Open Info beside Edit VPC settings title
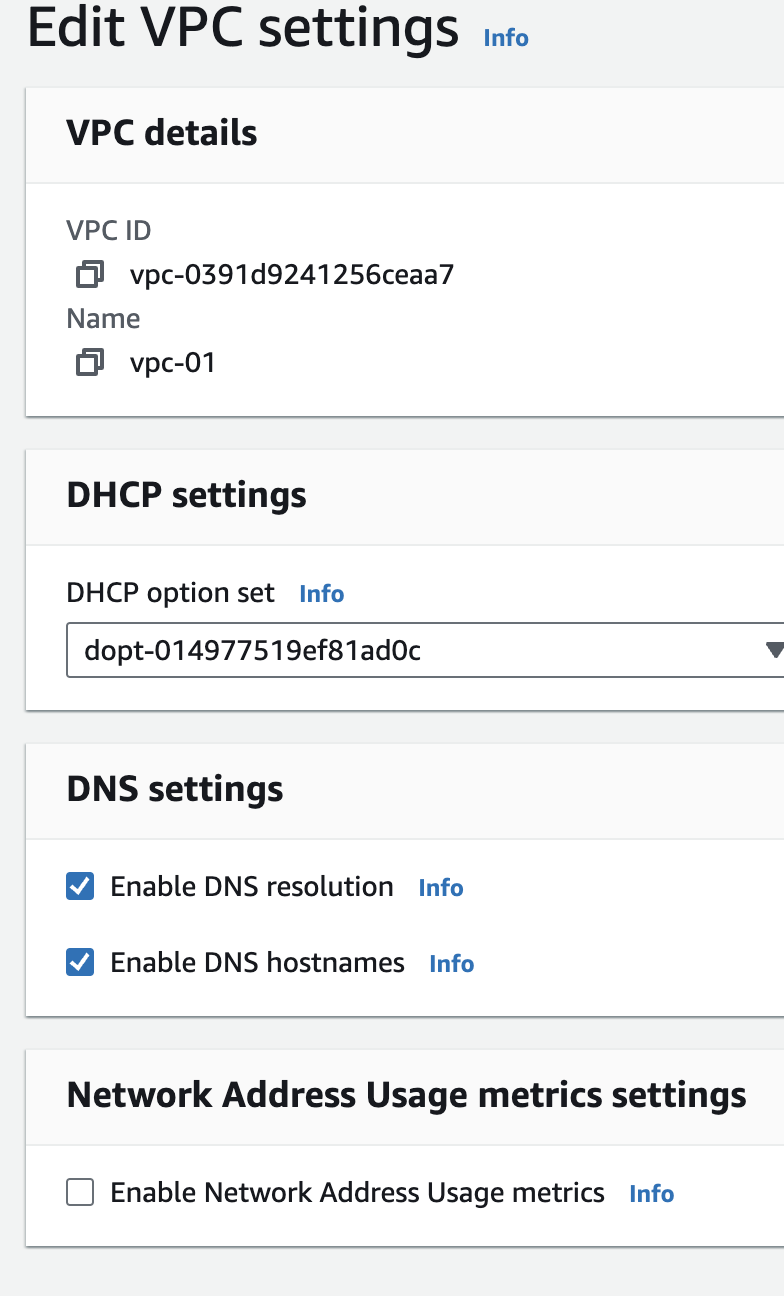Image resolution: width=784 pixels, height=1296 pixels. tap(505, 38)
